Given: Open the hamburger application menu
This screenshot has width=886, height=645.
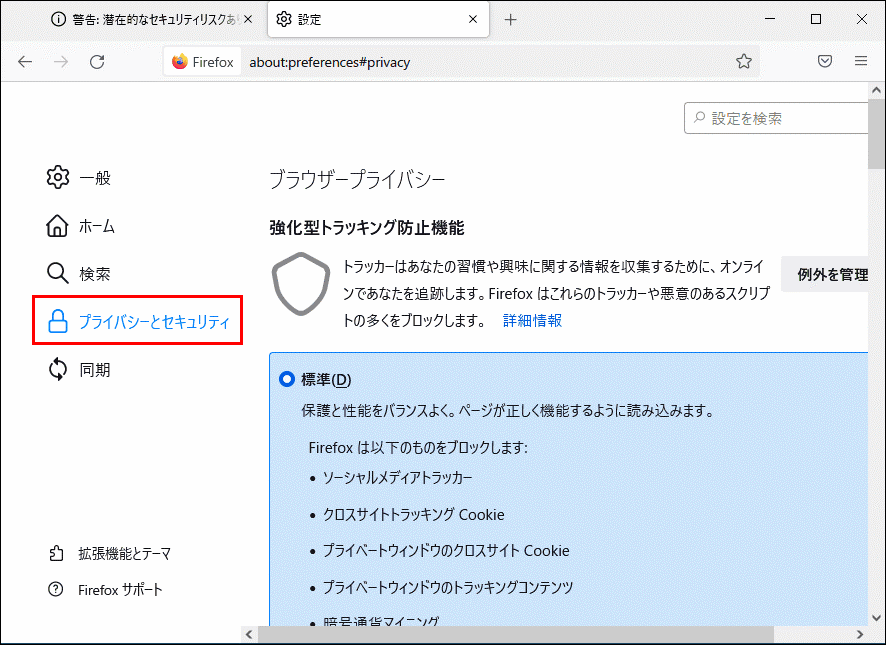Looking at the screenshot, I should point(861,61).
